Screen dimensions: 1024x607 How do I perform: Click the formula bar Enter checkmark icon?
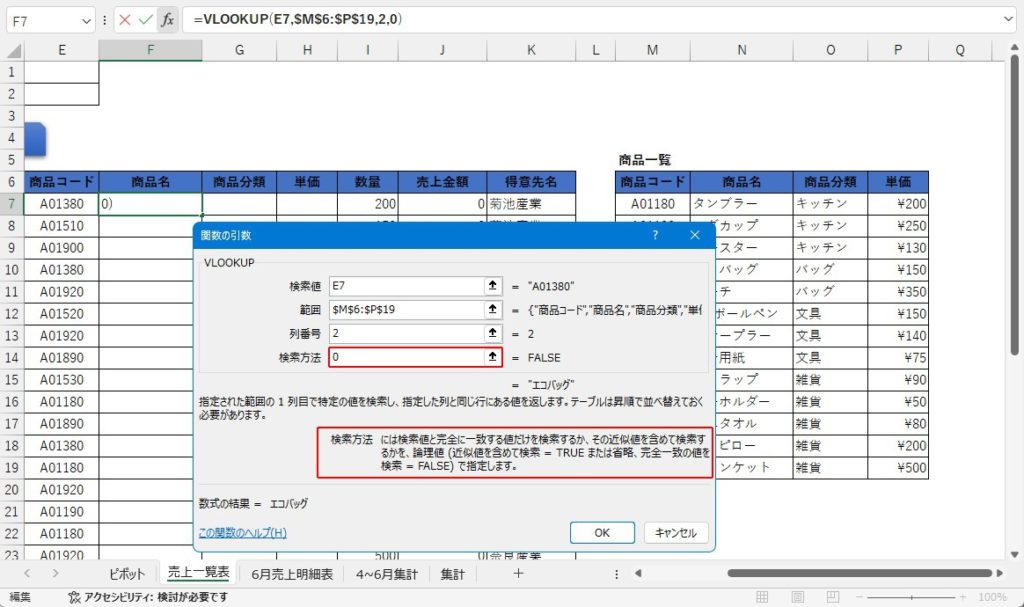(145, 19)
